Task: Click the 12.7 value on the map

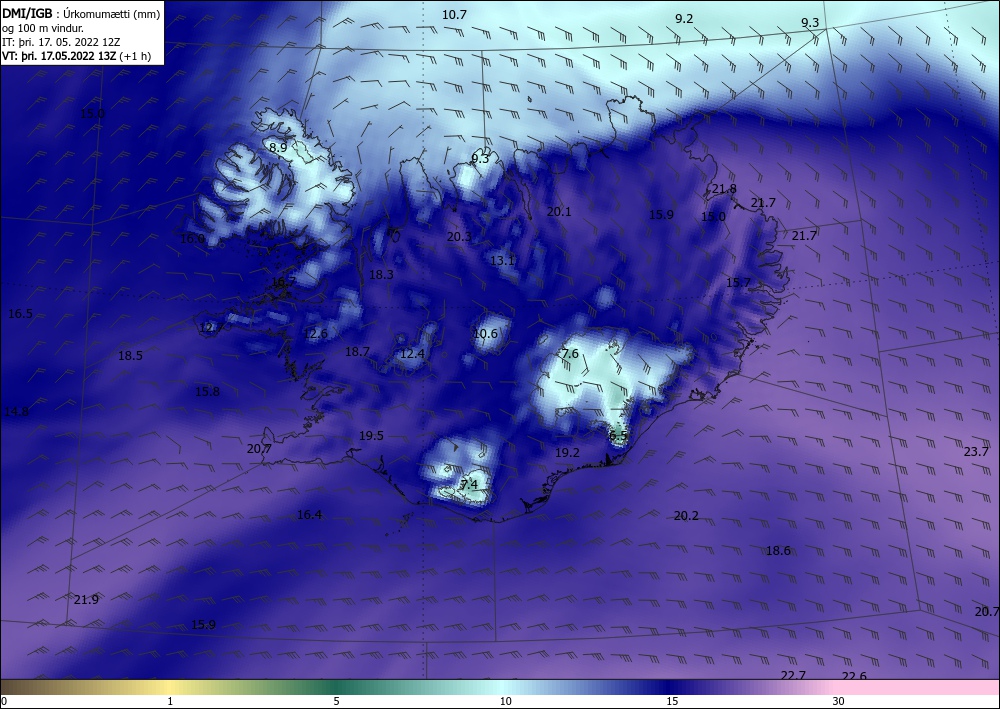Action: tap(209, 328)
